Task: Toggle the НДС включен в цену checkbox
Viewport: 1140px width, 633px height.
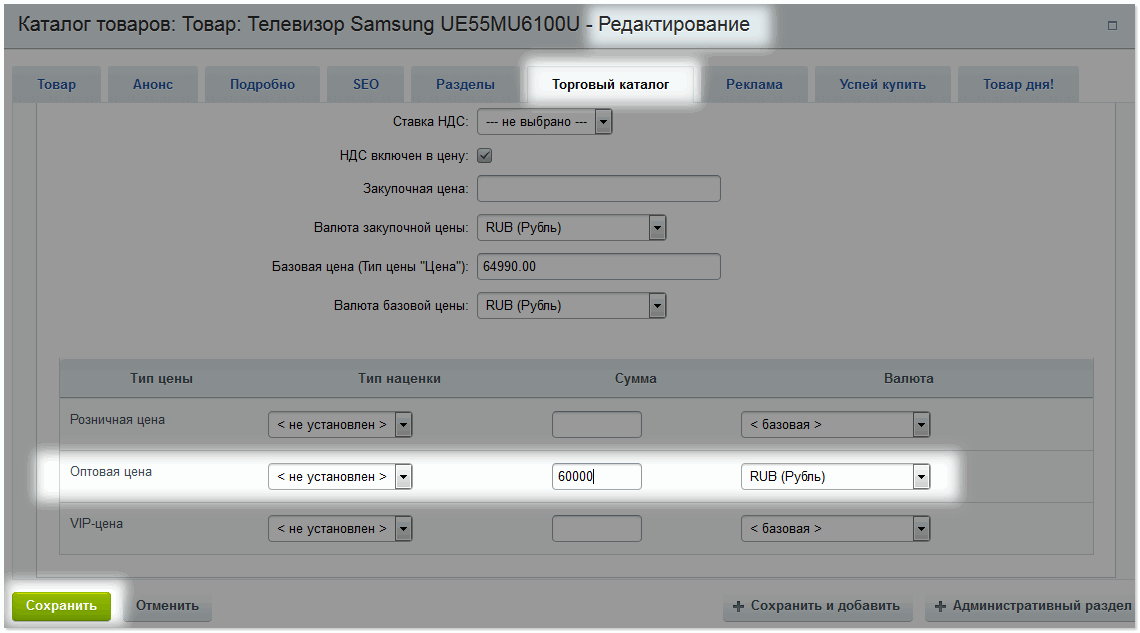Action: click(485, 156)
